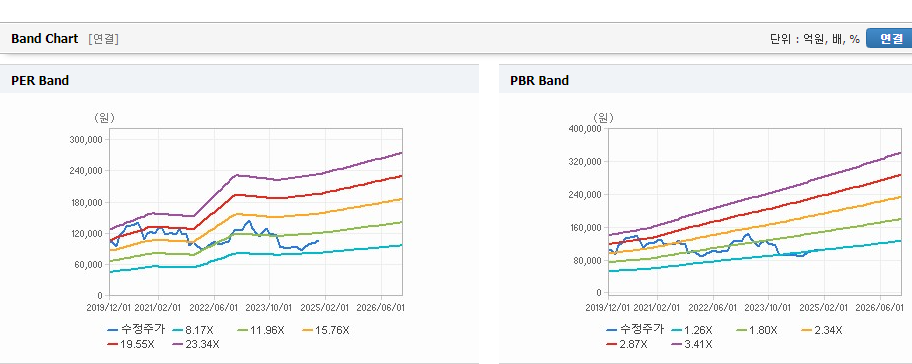
Task: Click the blue 연결 button
Action: tap(890, 38)
